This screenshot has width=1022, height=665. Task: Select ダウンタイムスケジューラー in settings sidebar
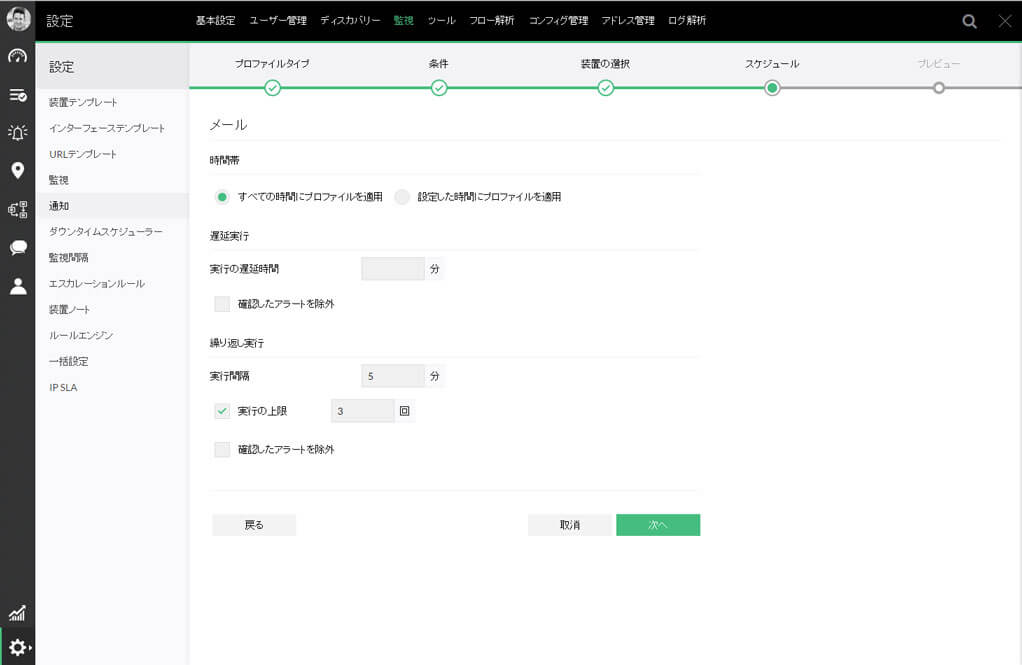[106, 232]
